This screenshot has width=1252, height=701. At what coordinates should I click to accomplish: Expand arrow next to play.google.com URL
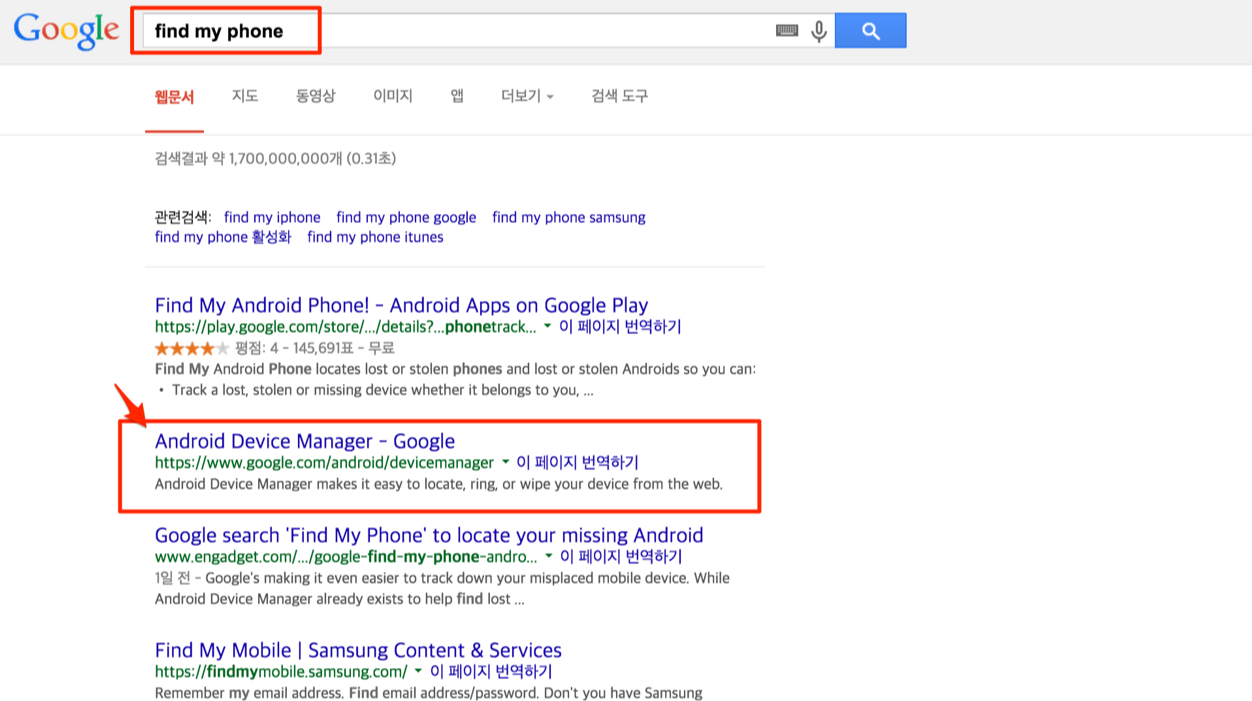[x=547, y=327]
